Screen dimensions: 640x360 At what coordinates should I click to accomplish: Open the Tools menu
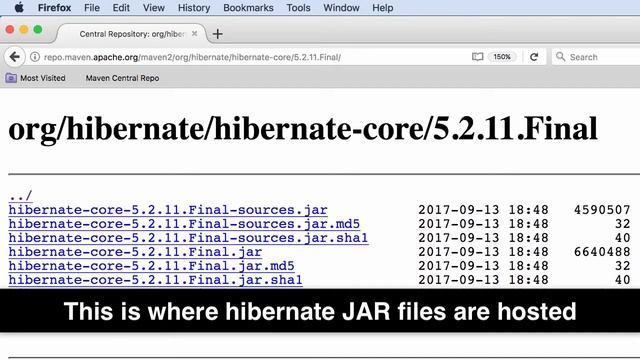coord(298,8)
